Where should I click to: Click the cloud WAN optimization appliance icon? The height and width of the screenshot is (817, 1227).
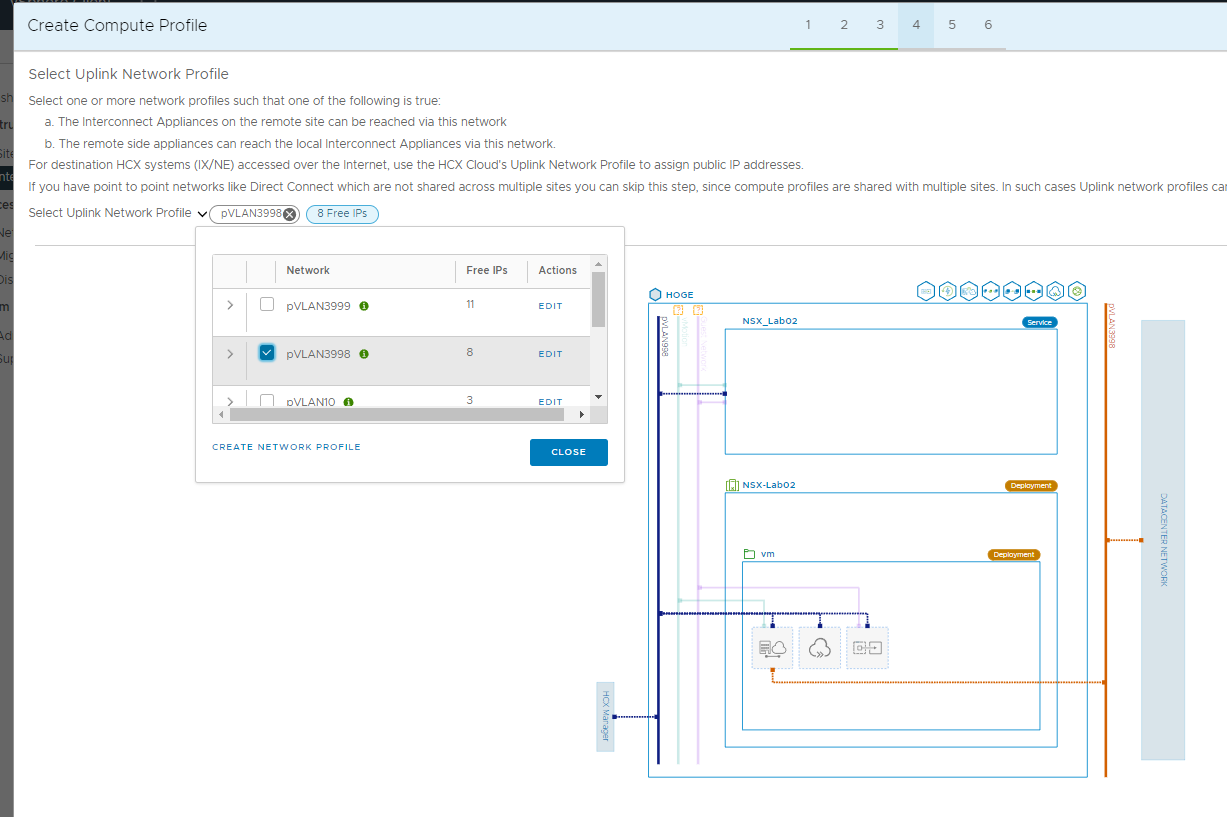click(819, 648)
